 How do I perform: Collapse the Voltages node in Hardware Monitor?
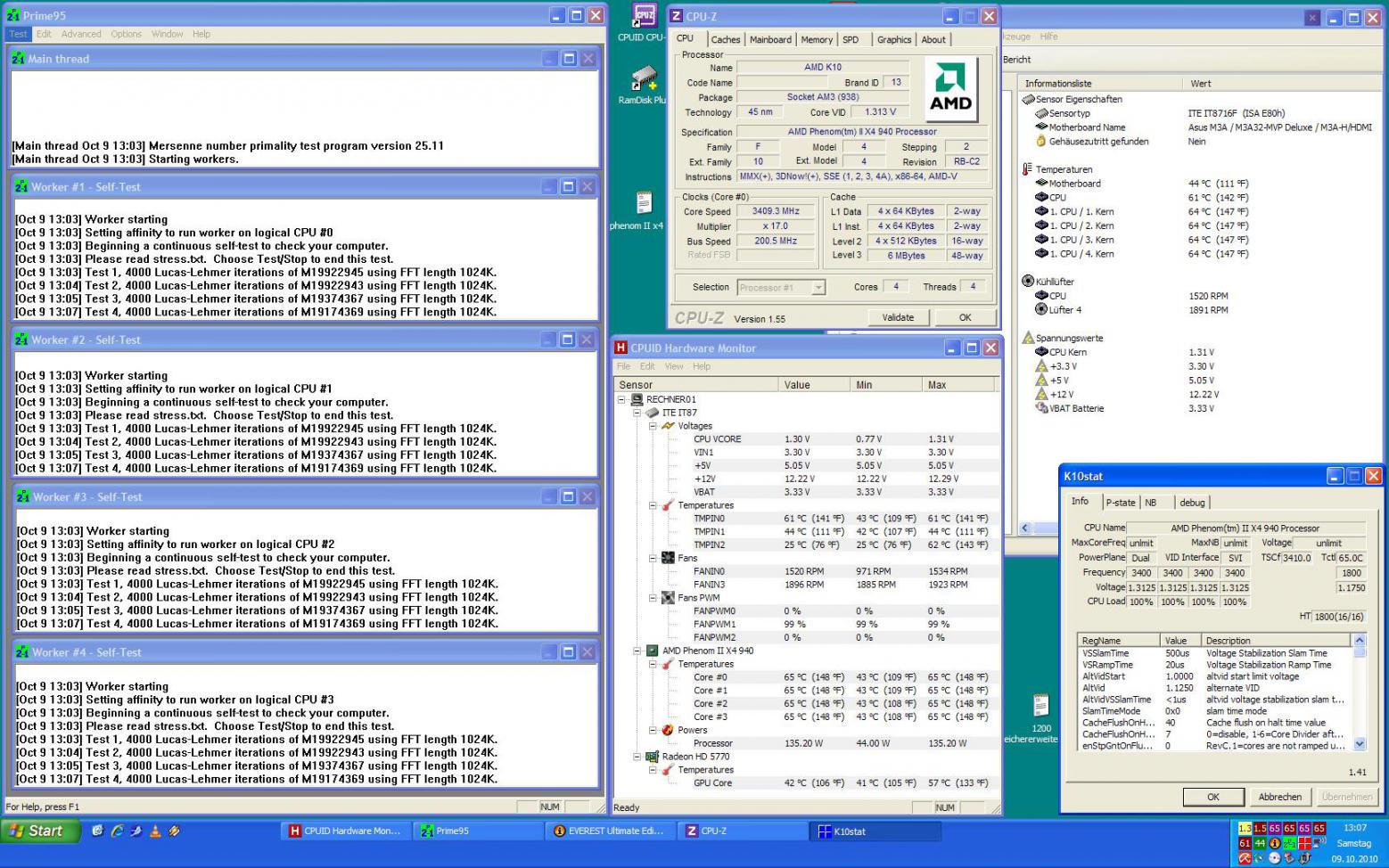pyautogui.click(x=653, y=426)
